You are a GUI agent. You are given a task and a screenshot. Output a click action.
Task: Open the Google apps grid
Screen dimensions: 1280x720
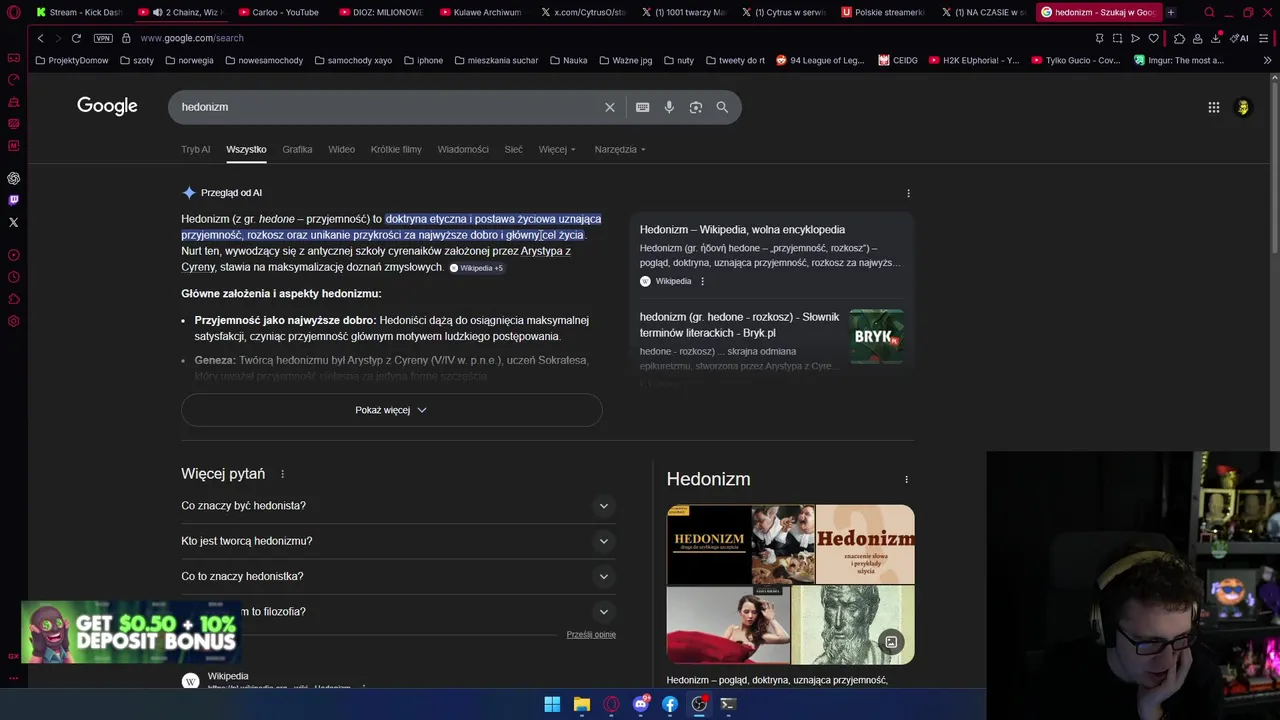pyautogui.click(x=1214, y=107)
